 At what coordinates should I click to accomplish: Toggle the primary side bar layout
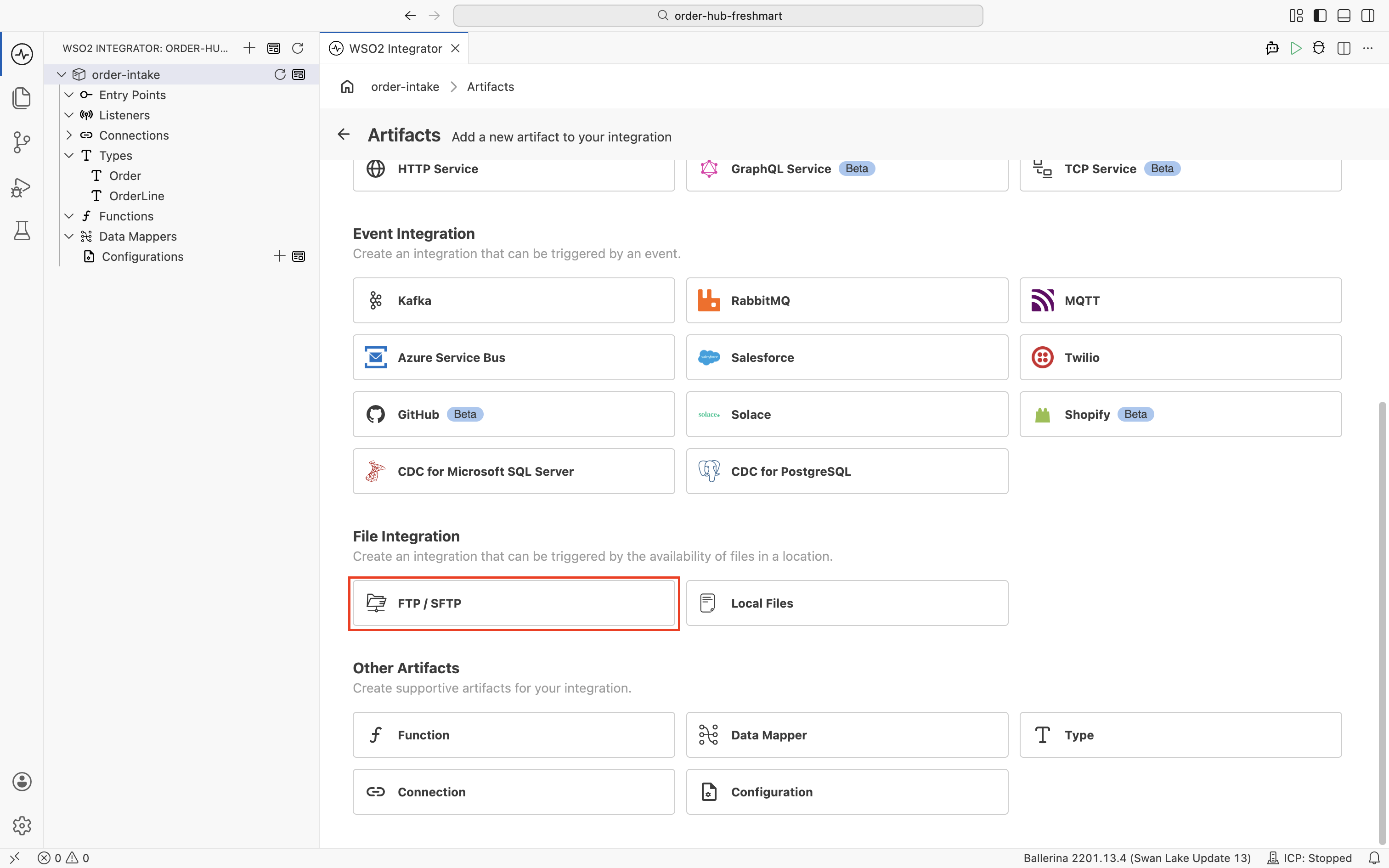tap(1320, 16)
